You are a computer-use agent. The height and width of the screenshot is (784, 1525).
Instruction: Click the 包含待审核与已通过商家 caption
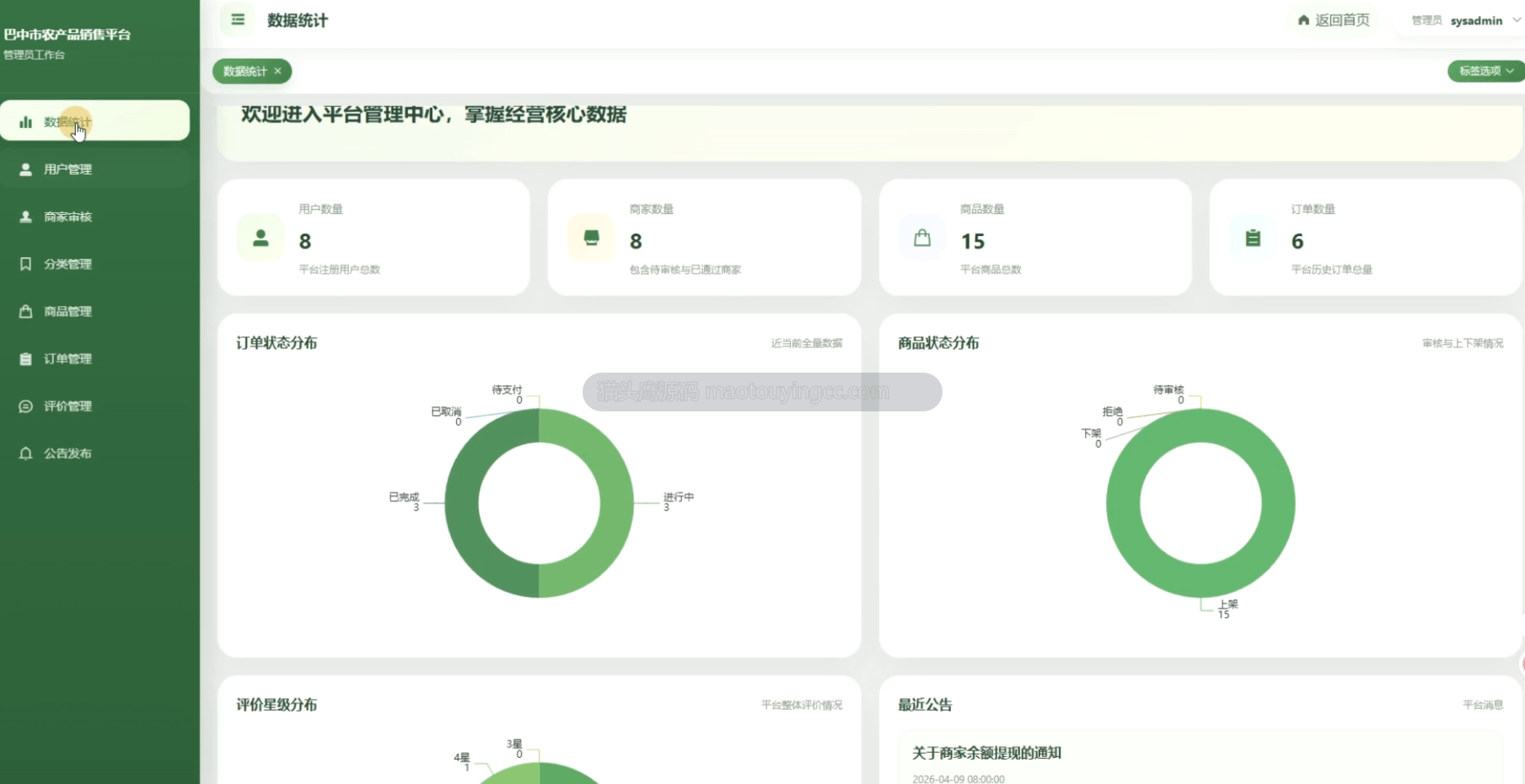click(685, 270)
